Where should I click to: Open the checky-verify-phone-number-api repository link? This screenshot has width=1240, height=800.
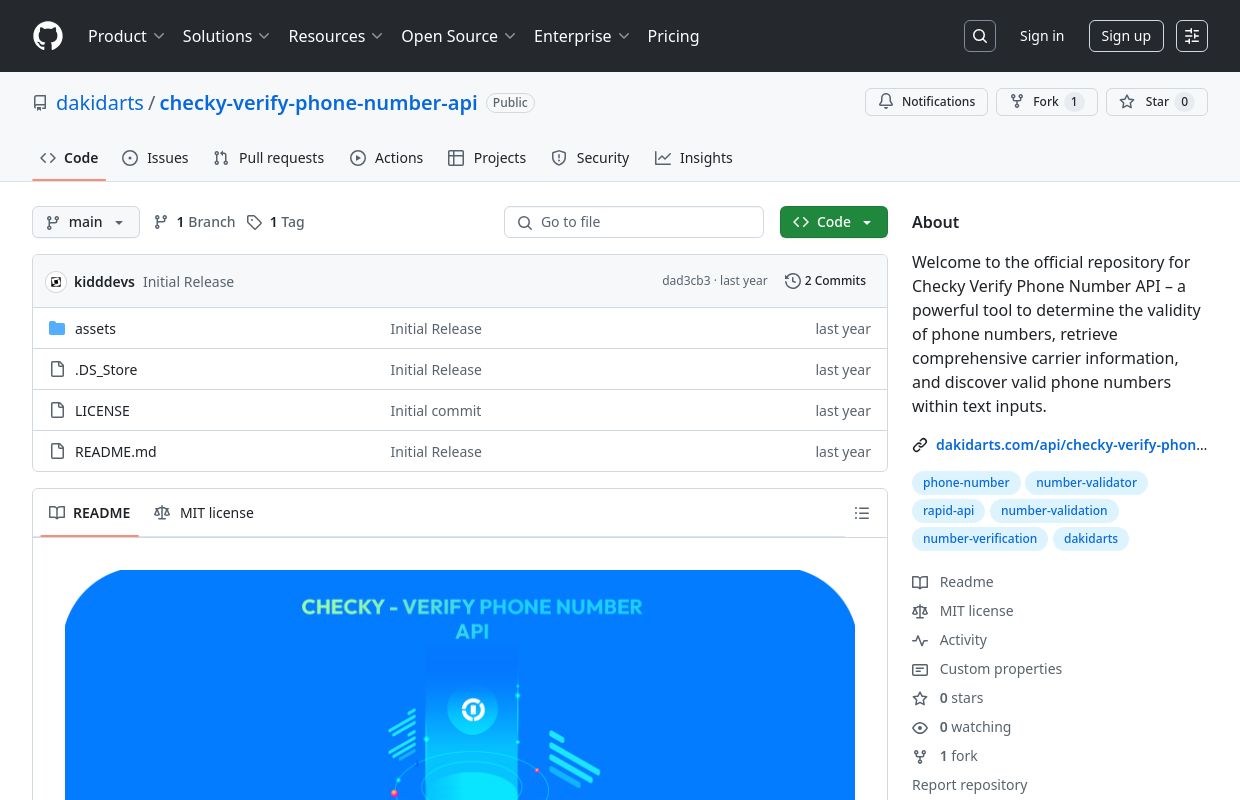[318, 103]
